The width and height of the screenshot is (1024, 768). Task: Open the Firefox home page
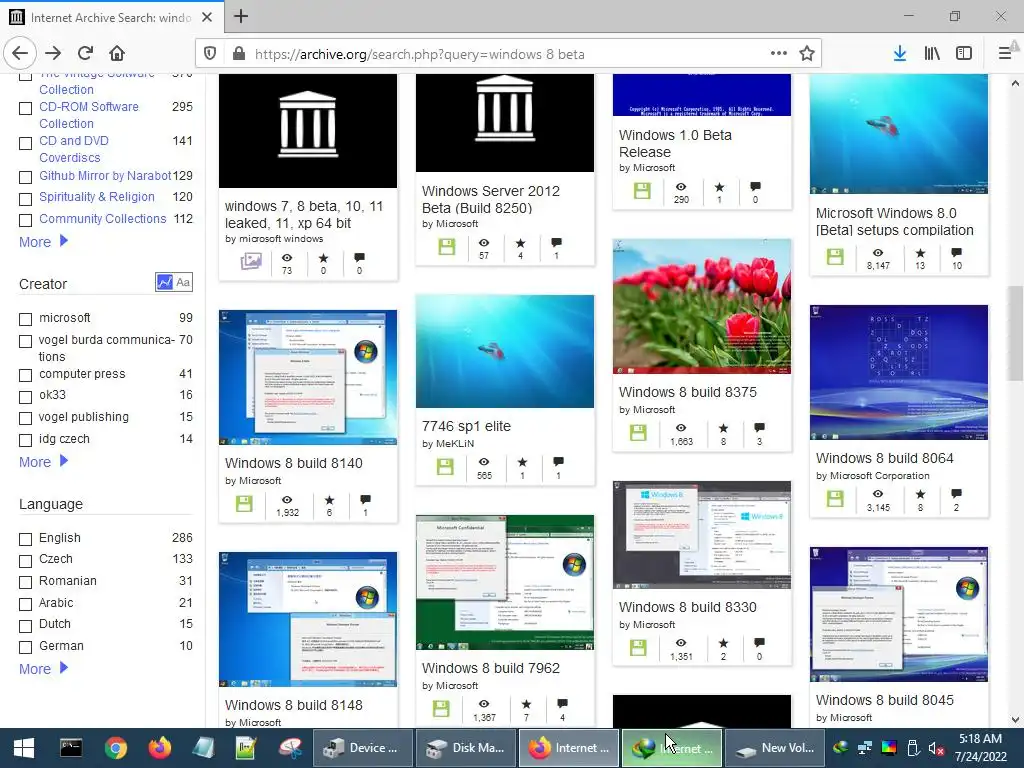coord(117,54)
